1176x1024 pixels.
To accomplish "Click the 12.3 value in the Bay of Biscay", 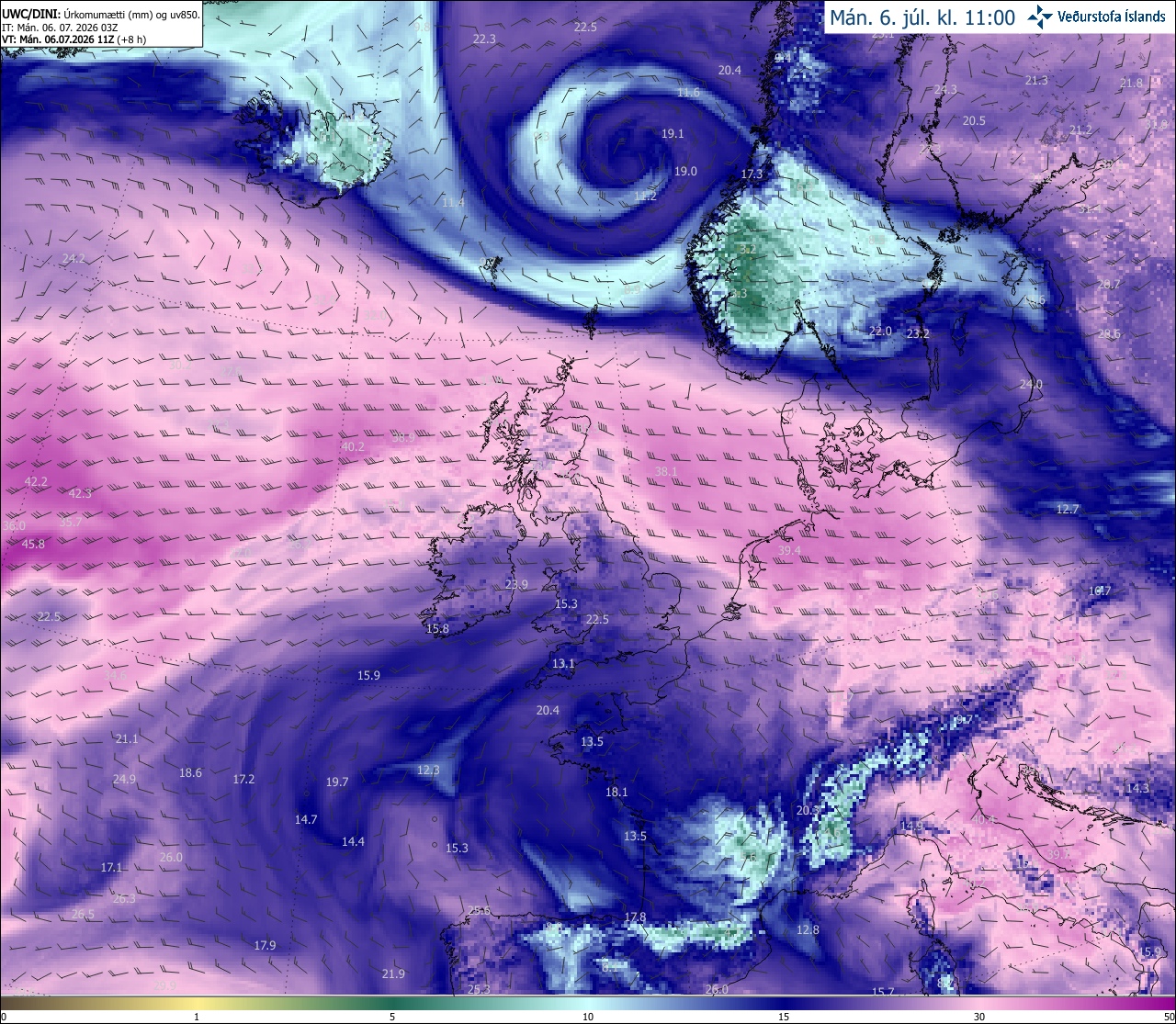I will coord(428,771).
